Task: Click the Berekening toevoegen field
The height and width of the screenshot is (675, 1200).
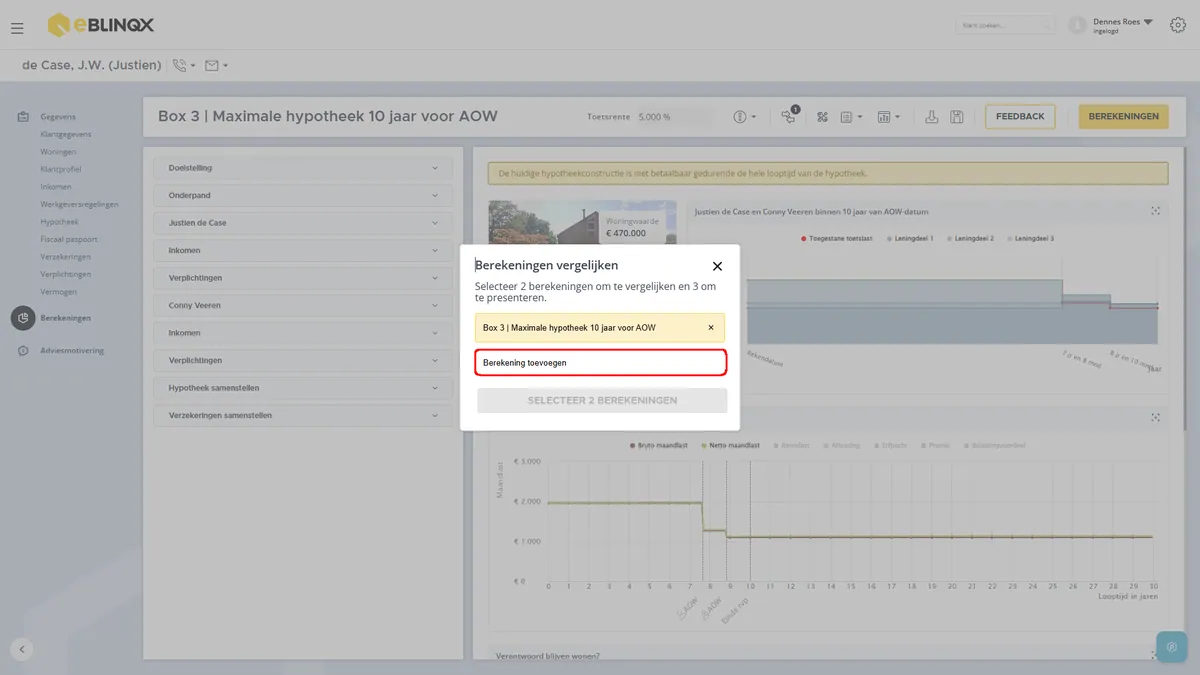Action: tap(600, 362)
